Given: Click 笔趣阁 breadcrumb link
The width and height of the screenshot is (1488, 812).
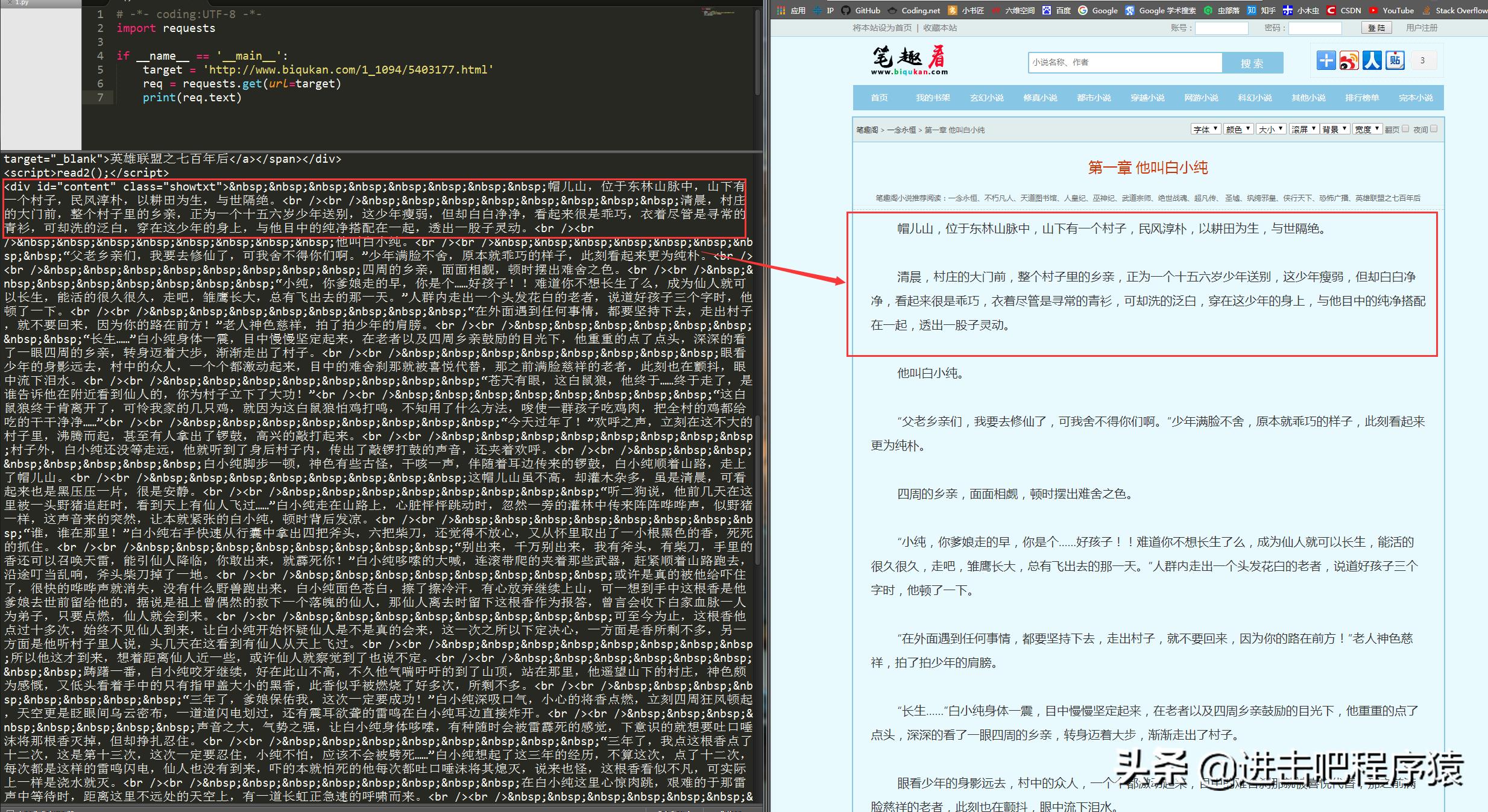Looking at the screenshot, I should coord(867,130).
